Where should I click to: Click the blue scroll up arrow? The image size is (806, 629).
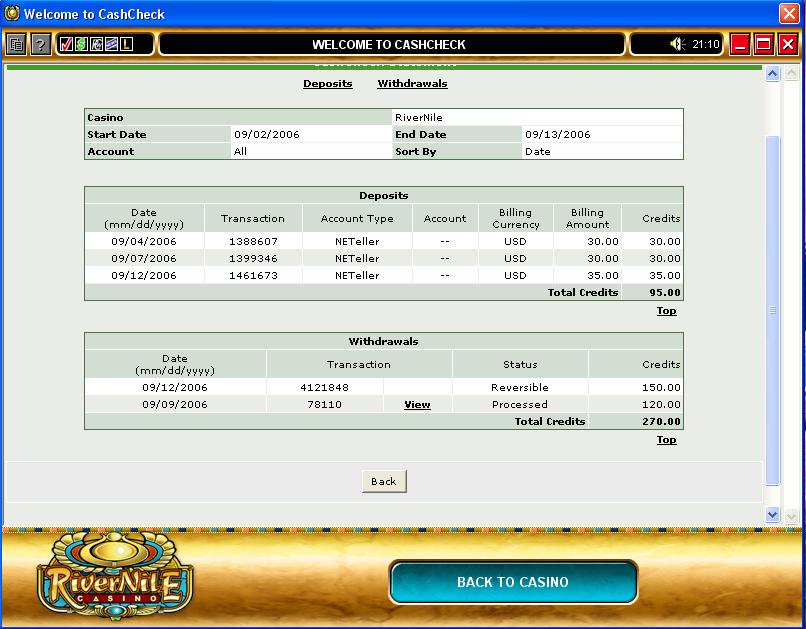pos(772,74)
